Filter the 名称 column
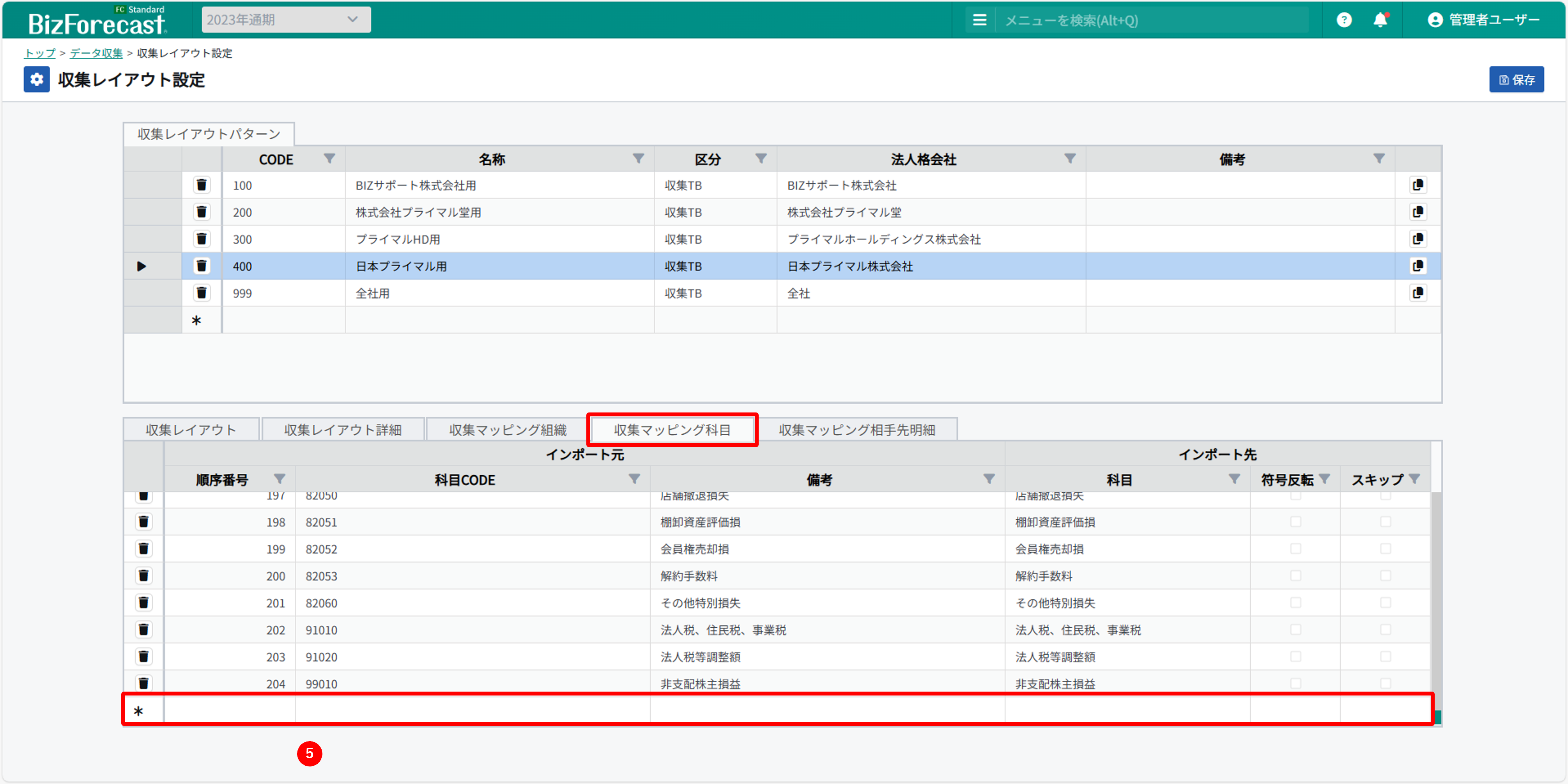Screen dimensions: 1568x784 click(638, 159)
